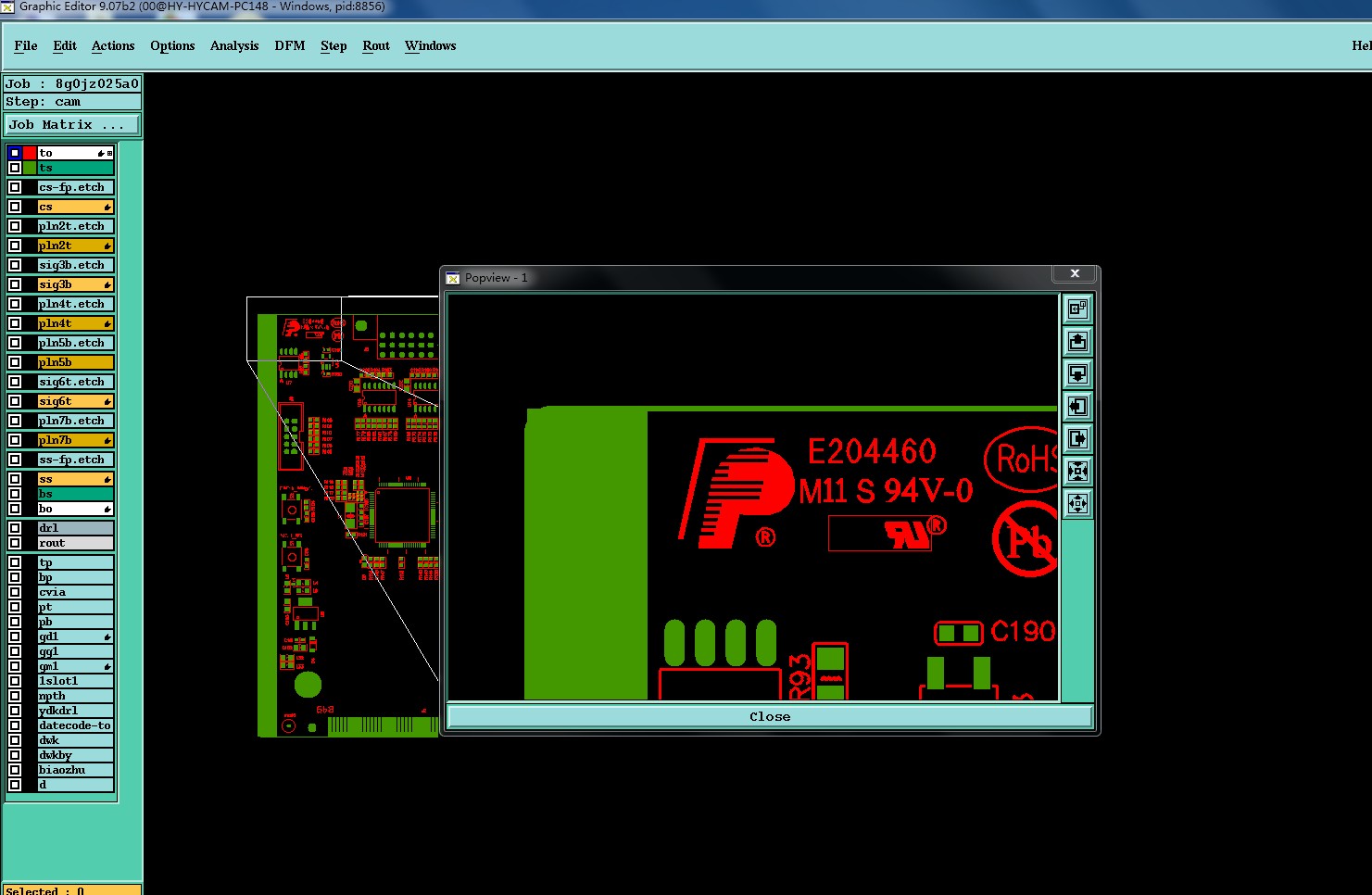Click the marker icon on layer 'sig3b'
The width and height of the screenshot is (1372, 895).
point(107,284)
